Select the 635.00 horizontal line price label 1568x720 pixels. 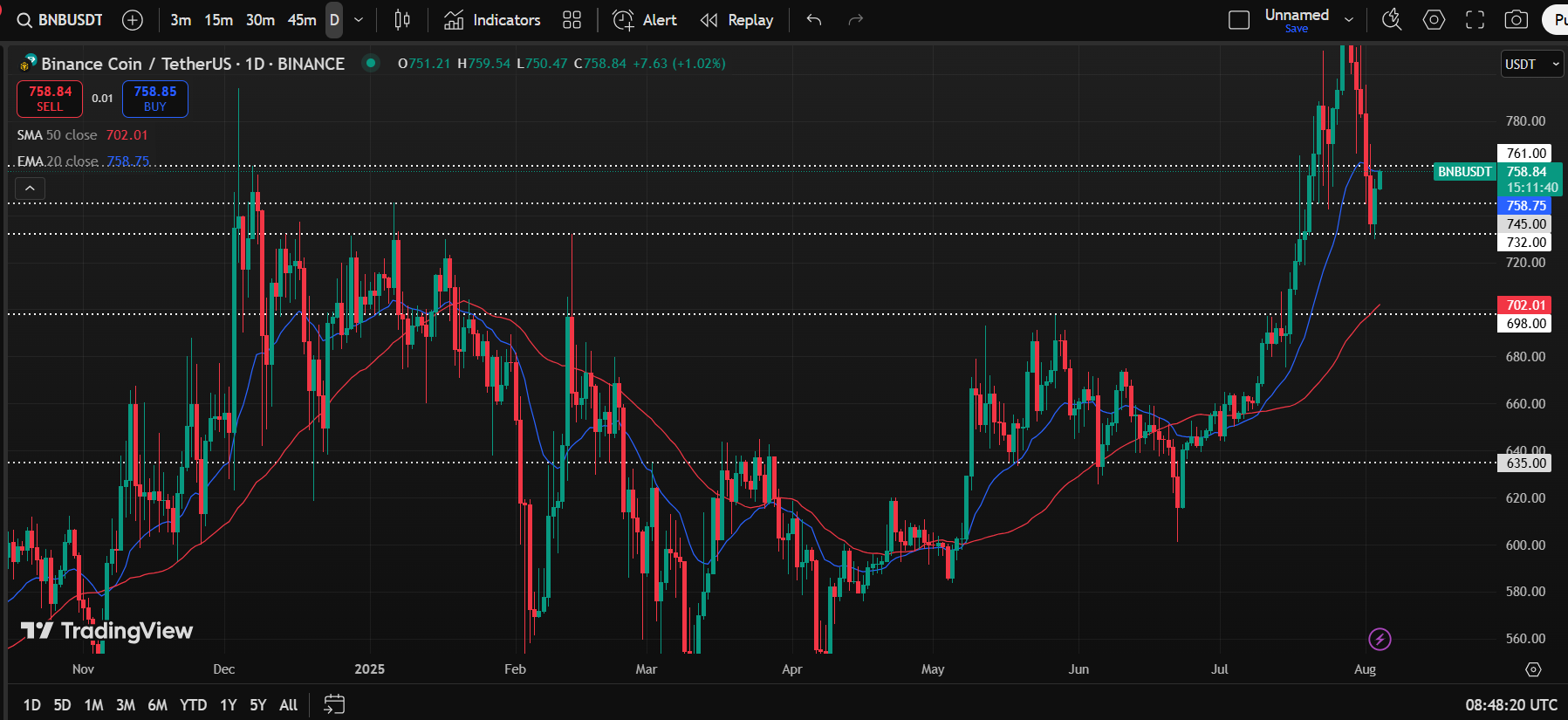pos(1526,463)
